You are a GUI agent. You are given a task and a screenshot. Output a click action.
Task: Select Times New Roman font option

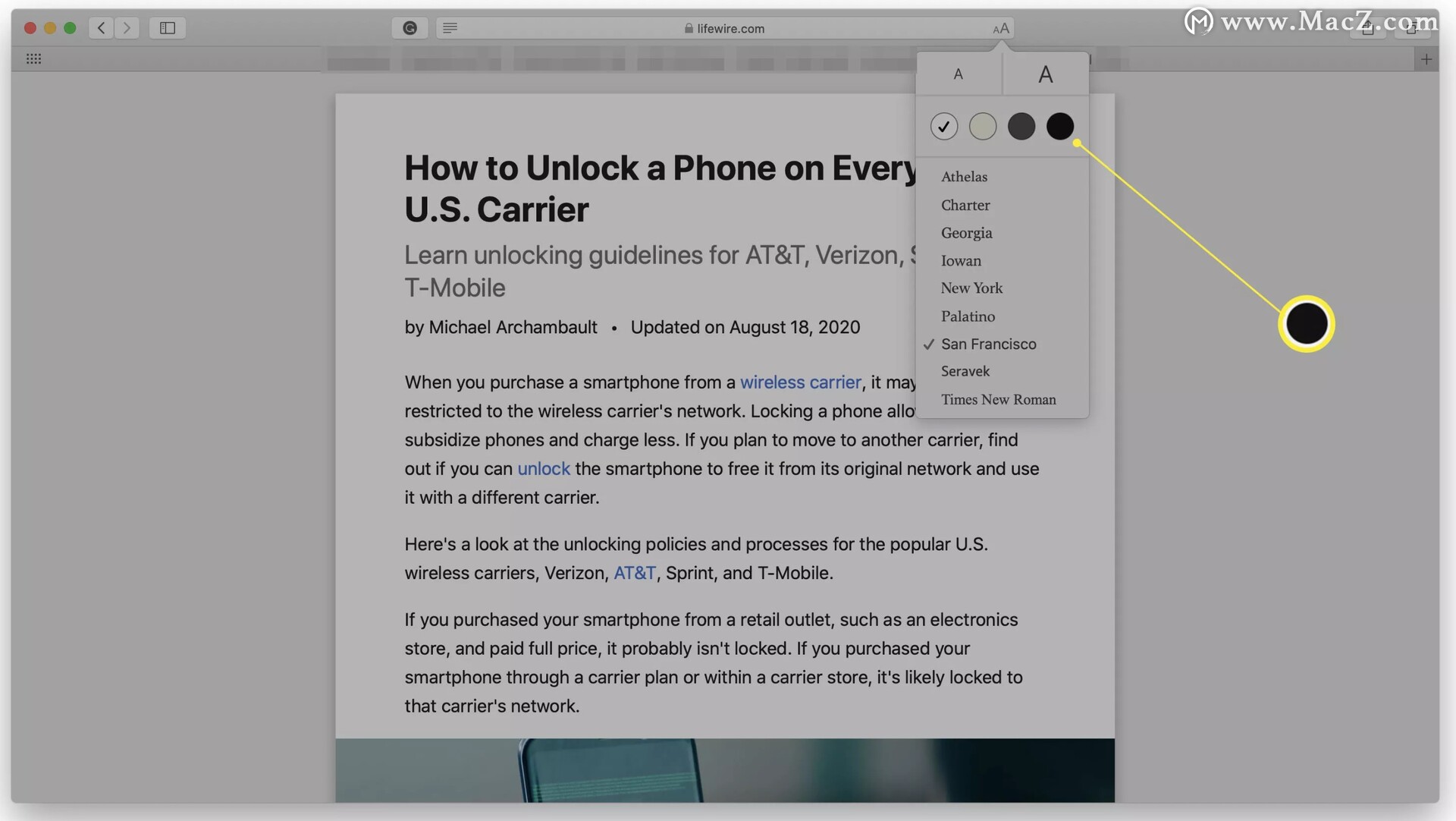(998, 399)
